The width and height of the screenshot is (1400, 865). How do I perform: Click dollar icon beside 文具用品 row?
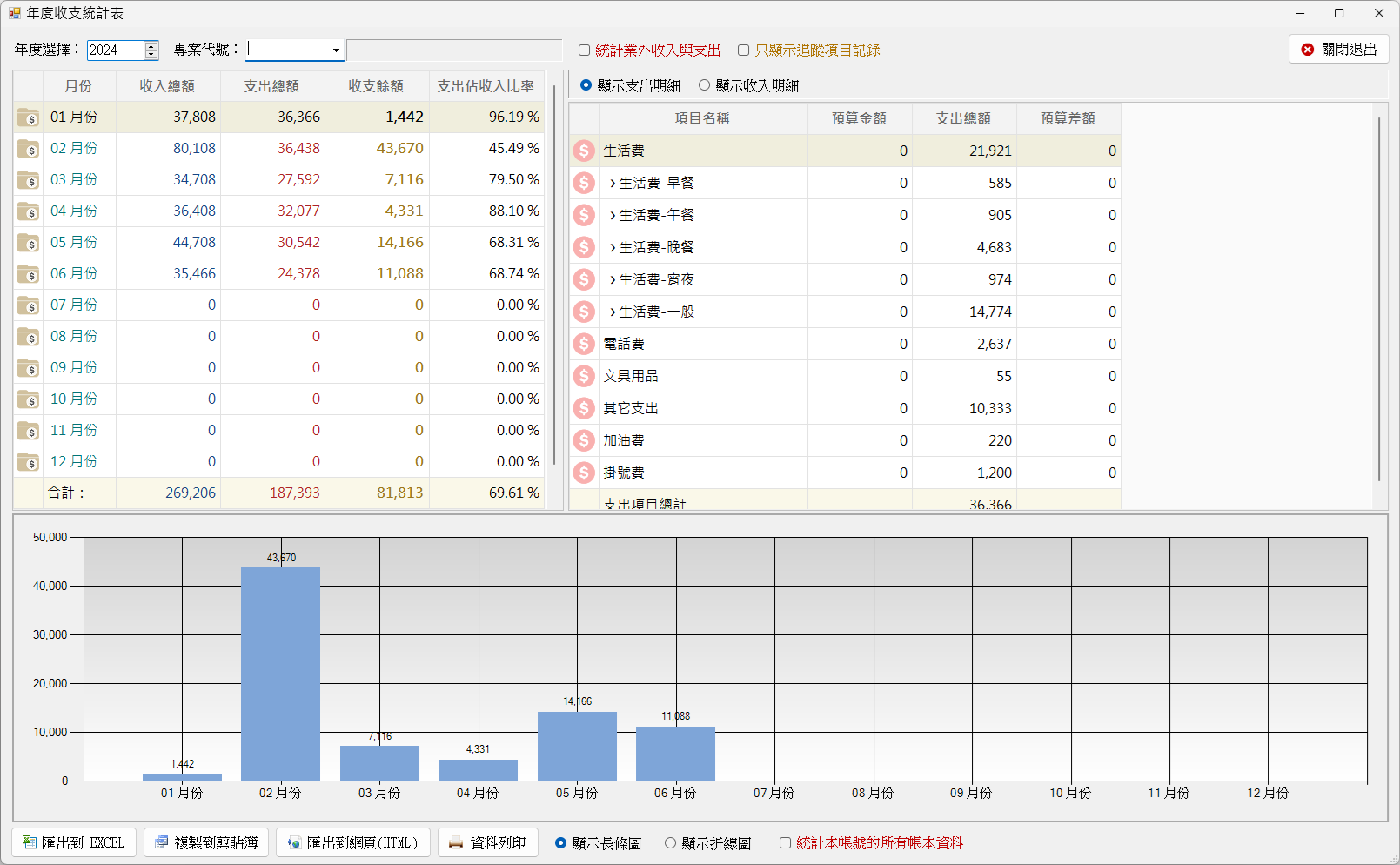click(584, 376)
